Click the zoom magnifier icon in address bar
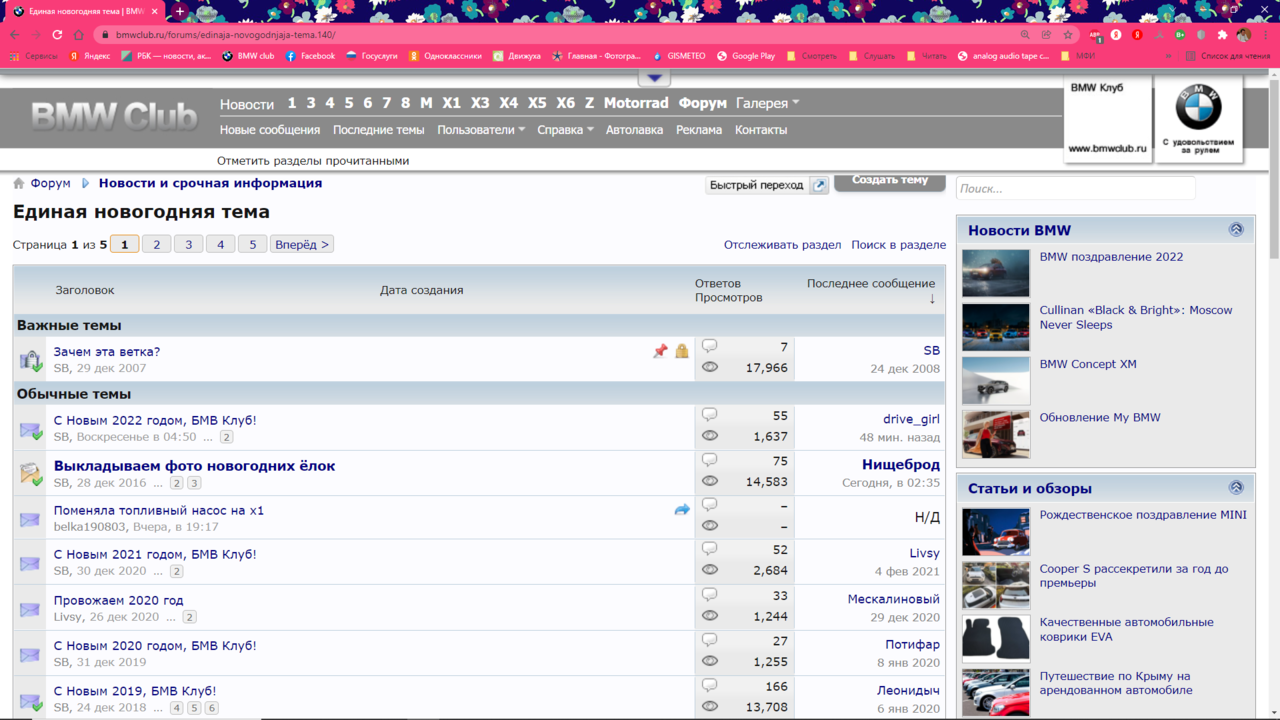The height and width of the screenshot is (720, 1280). click(x=1025, y=35)
